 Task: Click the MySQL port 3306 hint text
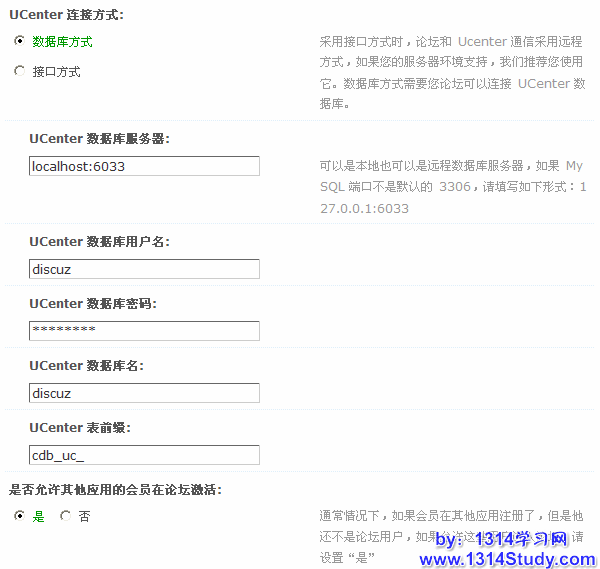pos(452,187)
